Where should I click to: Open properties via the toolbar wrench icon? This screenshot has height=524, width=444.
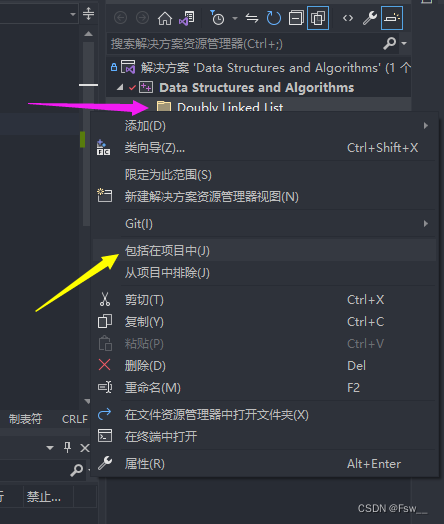click(370, 18)
